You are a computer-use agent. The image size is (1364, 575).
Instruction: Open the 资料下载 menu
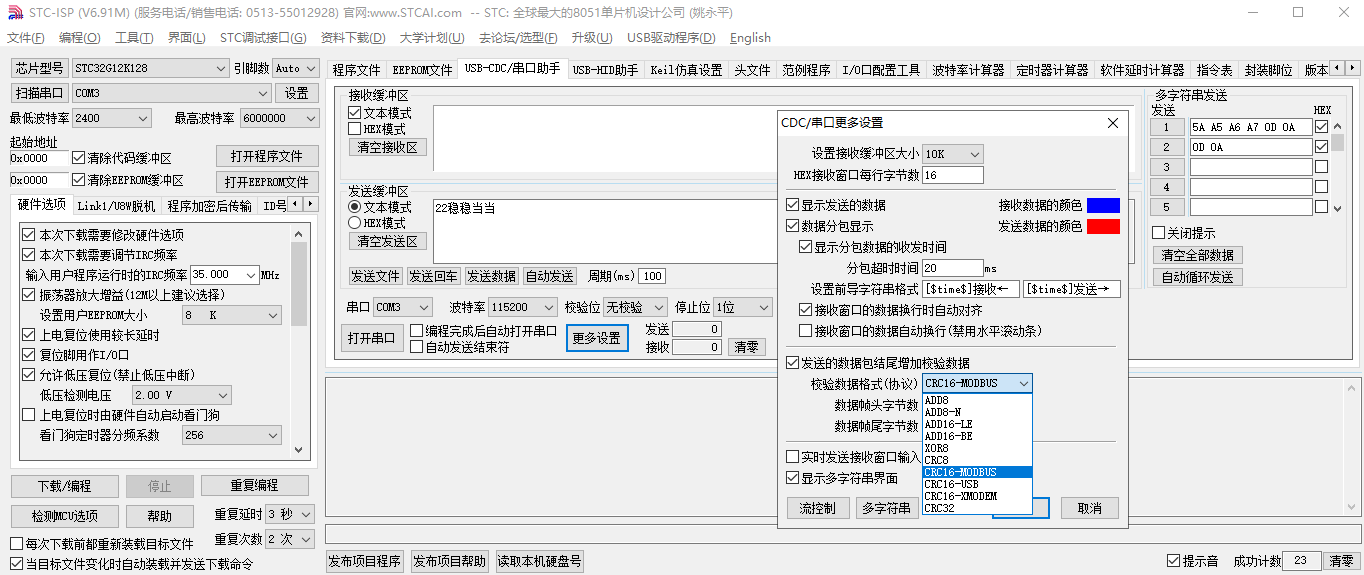point(352,38)
